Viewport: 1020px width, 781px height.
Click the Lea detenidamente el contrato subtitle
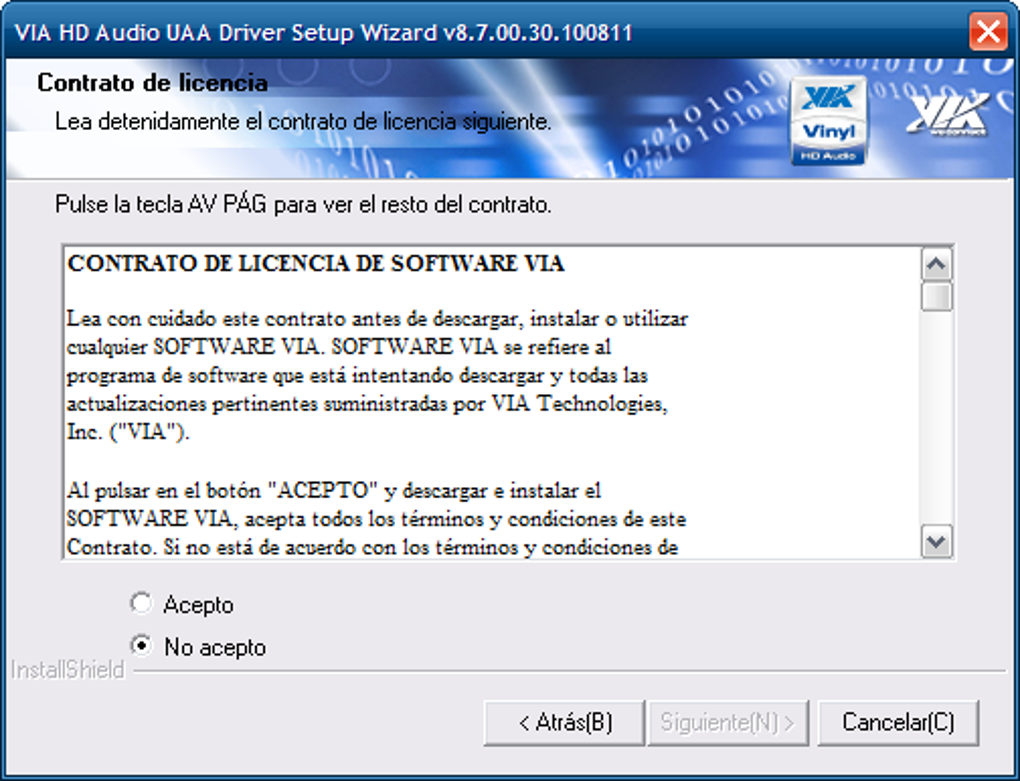[303, 122]
